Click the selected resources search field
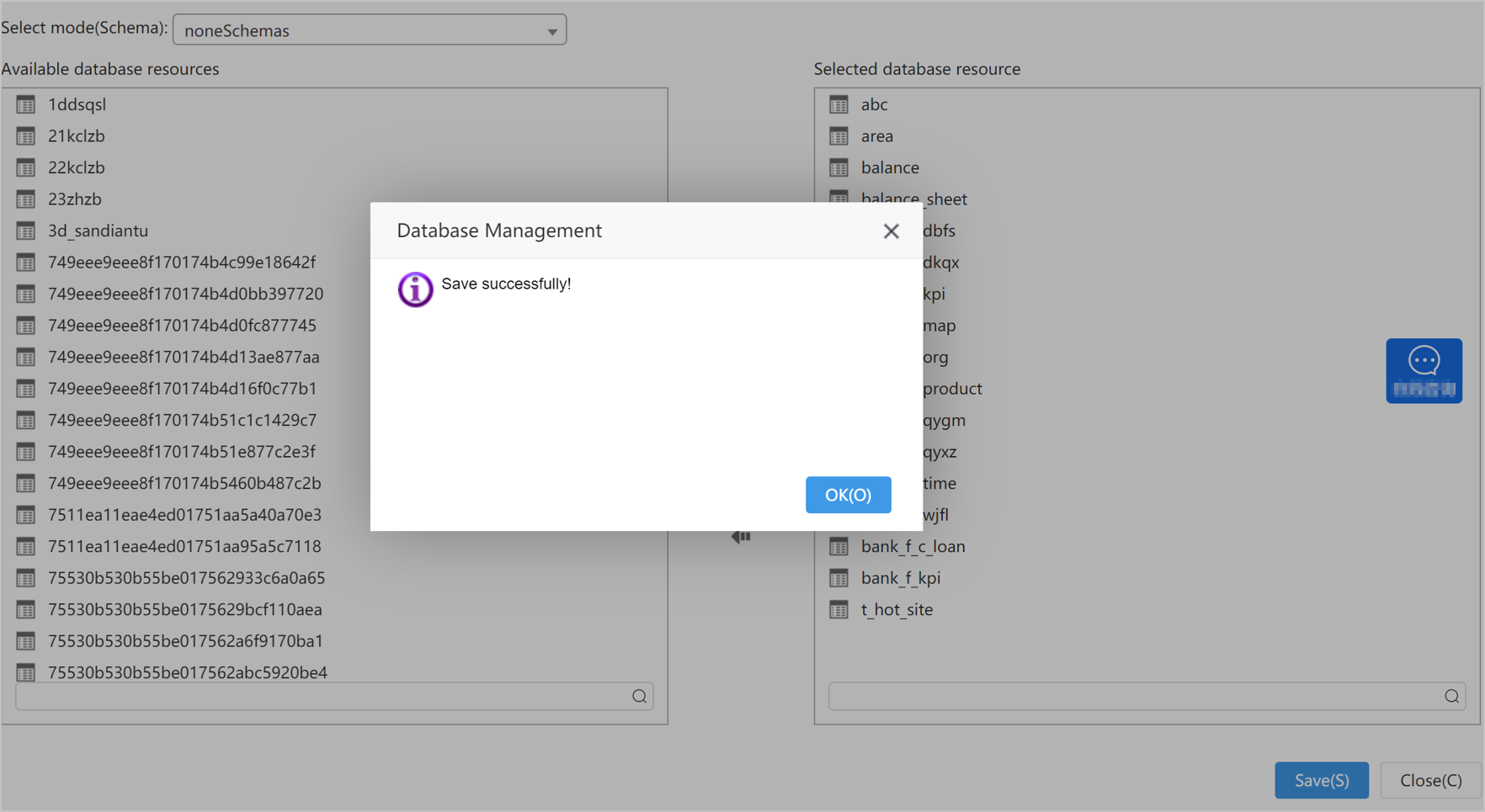Image resolution: width=1485 pixels, height=812 pixels. click(x=1147, y=696)
